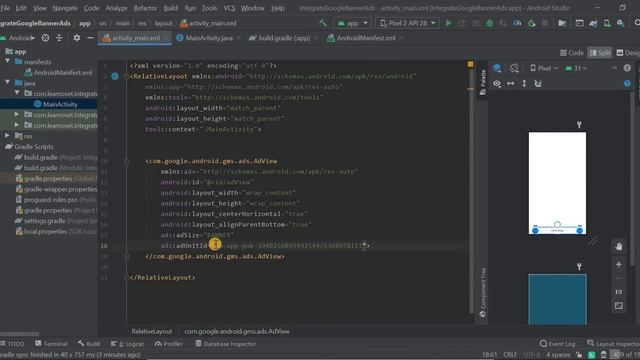Run the app with green play button
Viewport: 640px width, 360px height.
pyautogui.click(x=449, y=23)
